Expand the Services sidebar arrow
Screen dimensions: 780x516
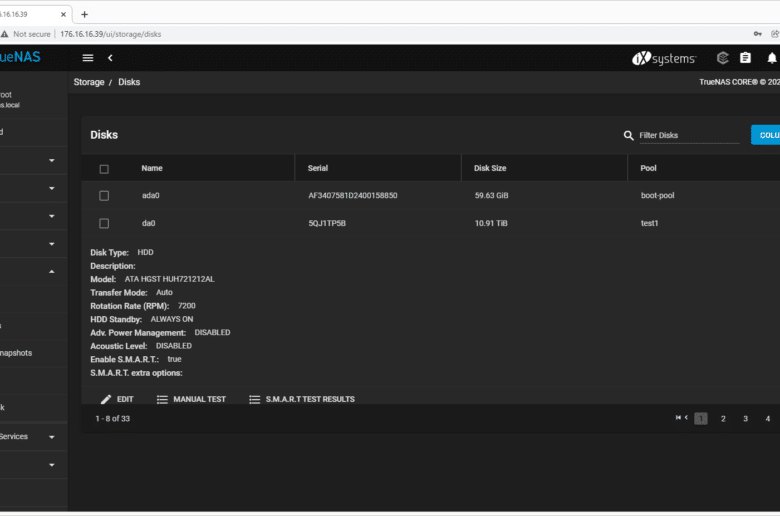point(52,437)
